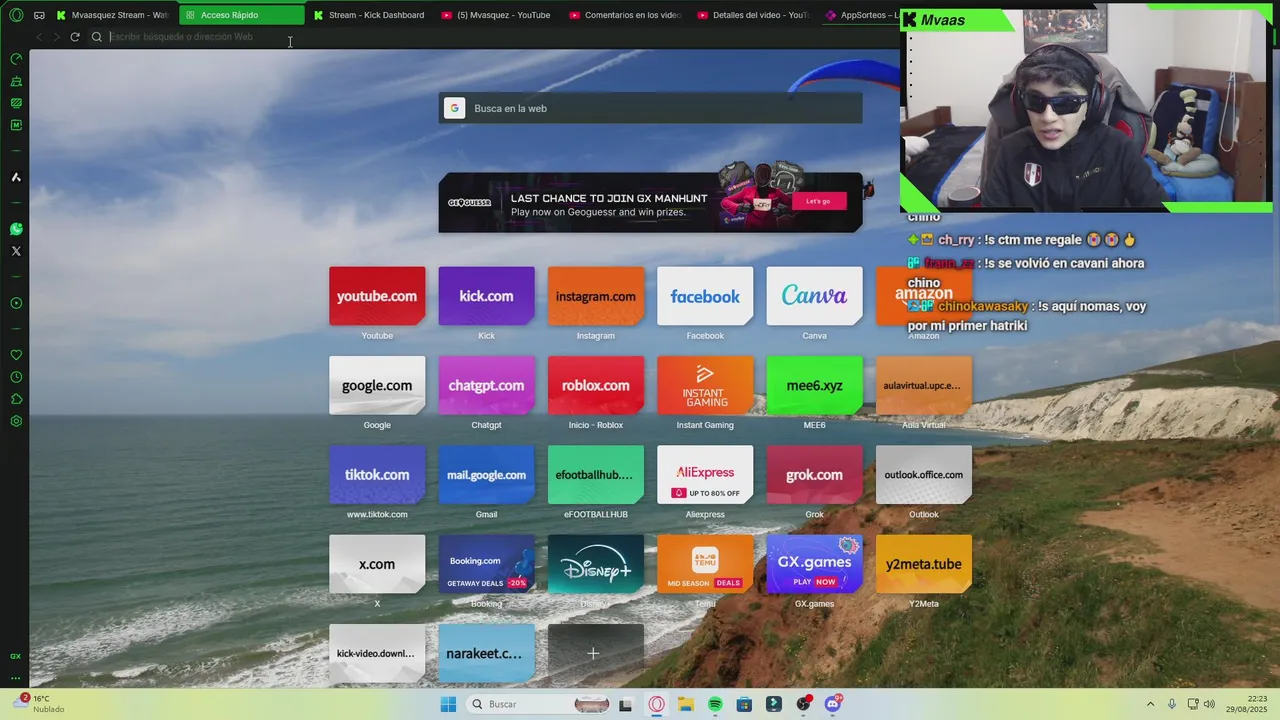Open Microsoft Store from the taskbar

pos(744,704)
